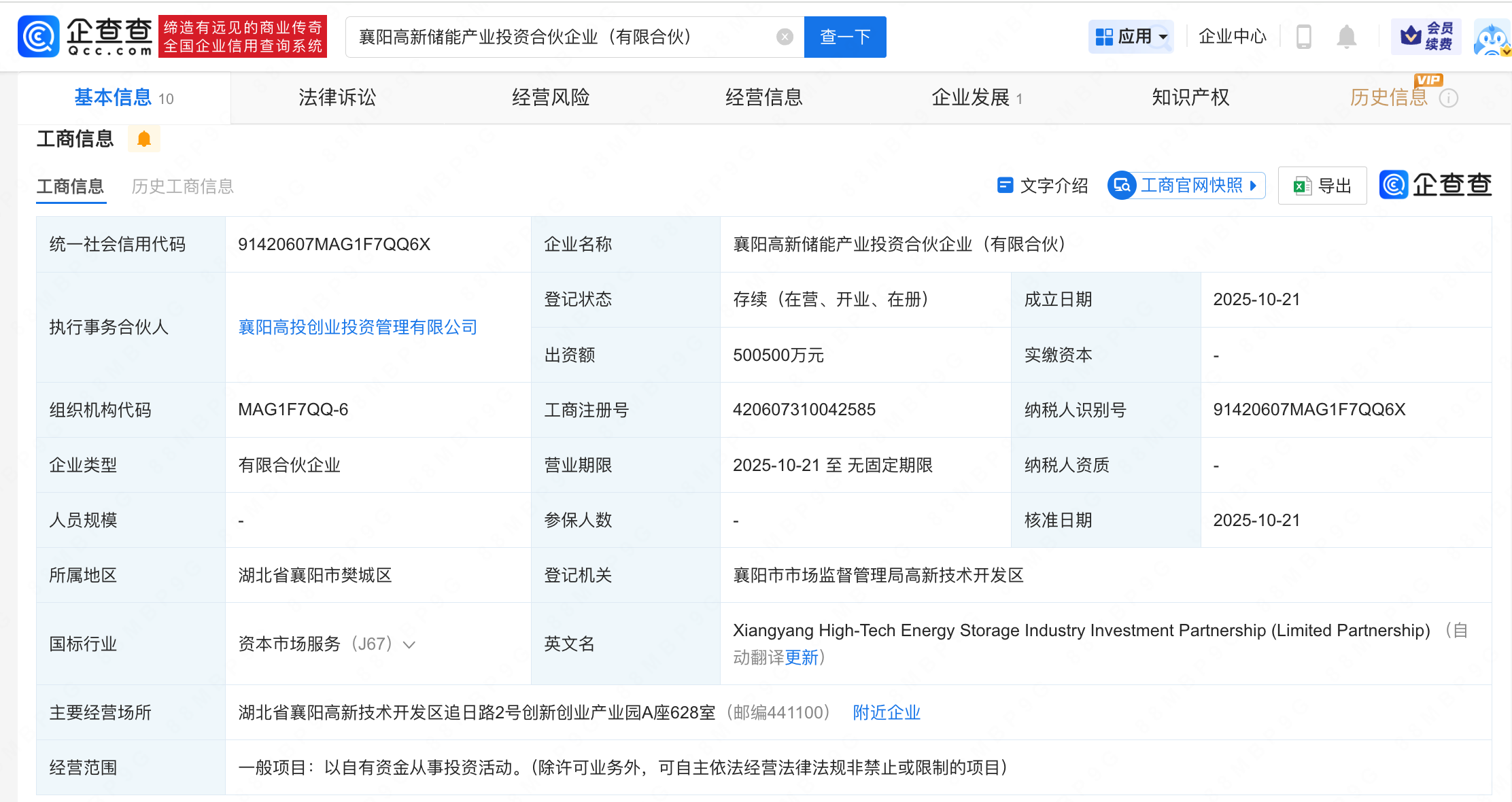Open the 经营风险 tab
The width and height of the screenshot is (1512, 802).
(551, 98)
